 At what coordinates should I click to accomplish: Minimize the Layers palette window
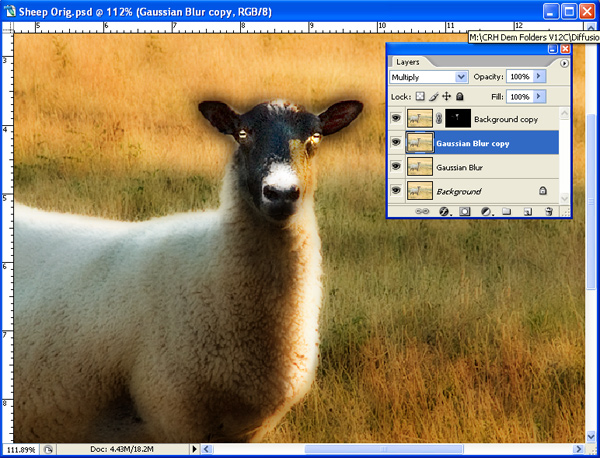click(x=553, y=49)
